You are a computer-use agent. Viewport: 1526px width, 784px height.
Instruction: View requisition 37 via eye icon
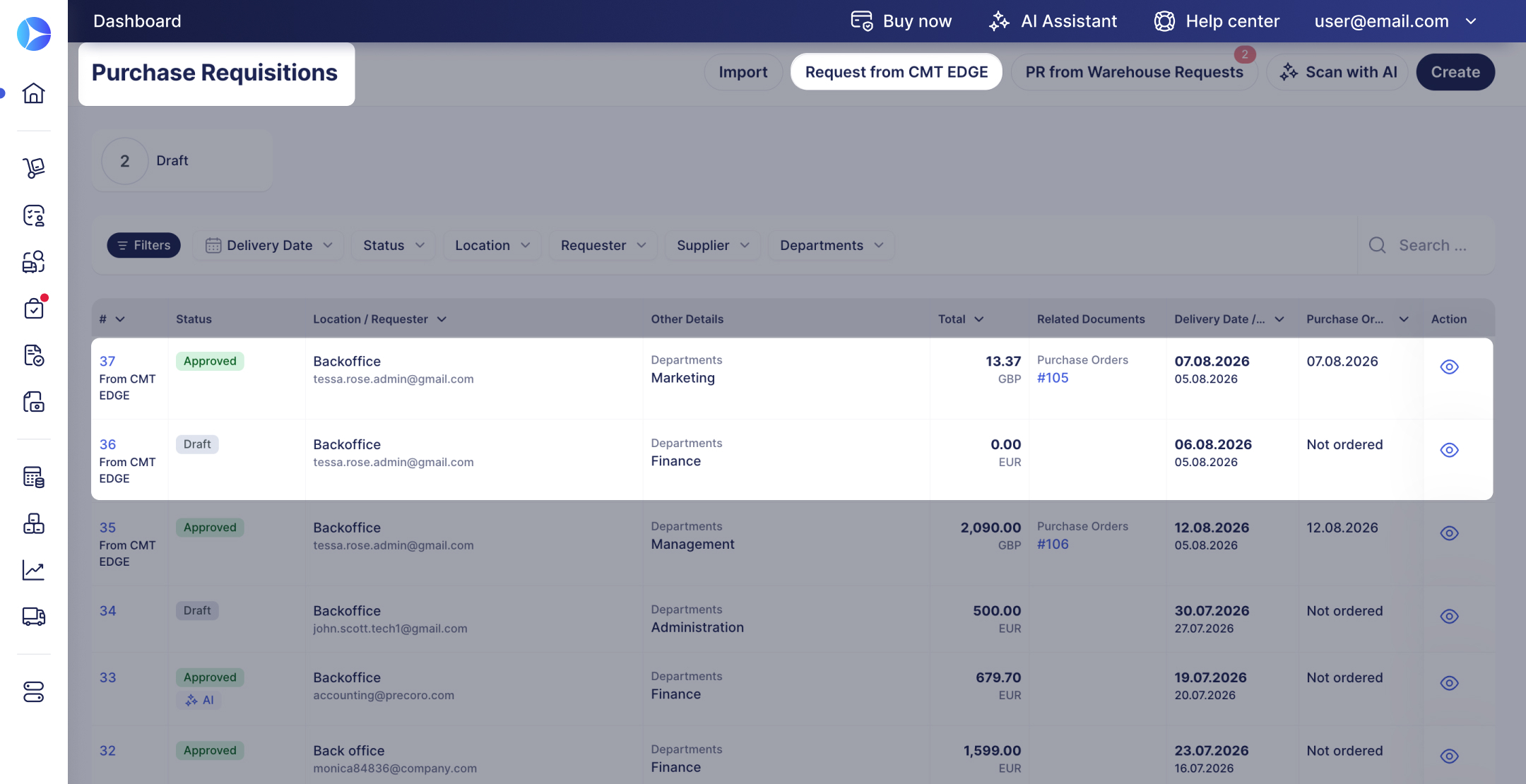(1449, 367)
